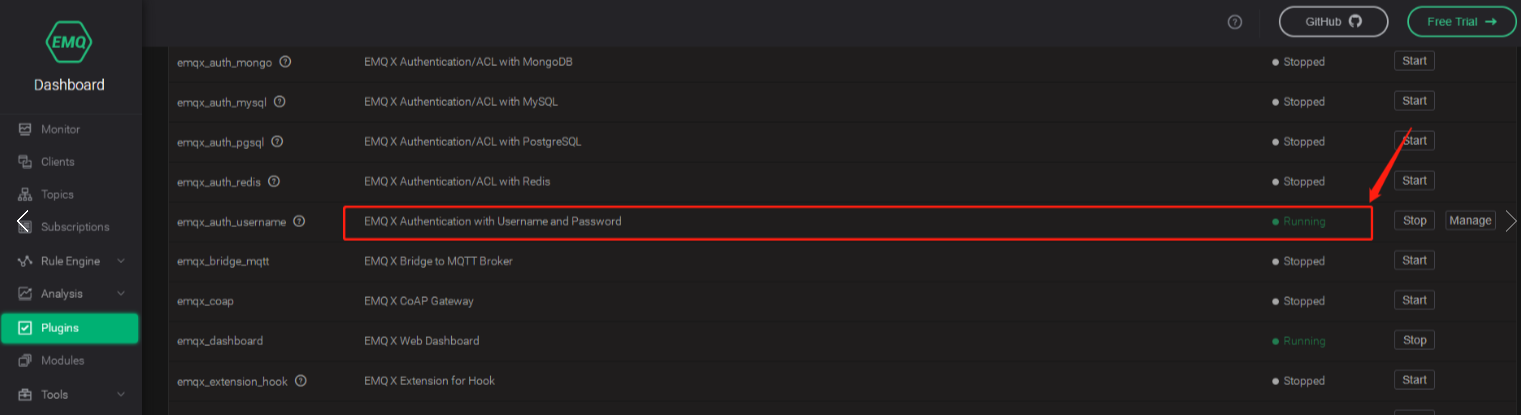Start the emqx_extension_hook plugin
1521x415 pixels.
1414,381
